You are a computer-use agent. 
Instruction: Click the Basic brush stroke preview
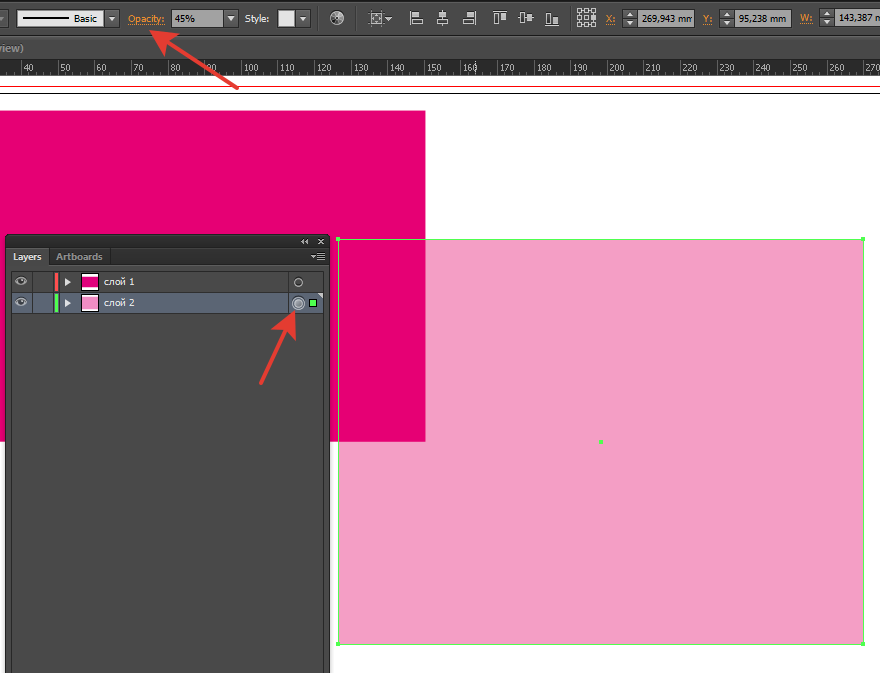click(x=61, y=19)
